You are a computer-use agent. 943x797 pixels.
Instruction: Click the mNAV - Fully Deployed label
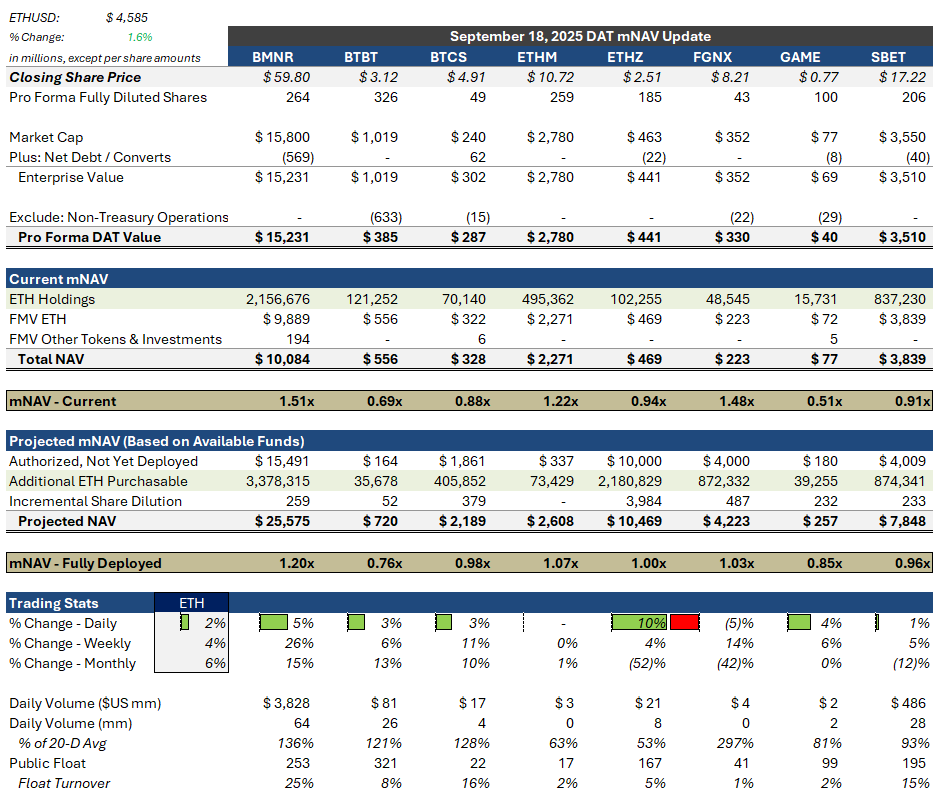coord(85,563)
